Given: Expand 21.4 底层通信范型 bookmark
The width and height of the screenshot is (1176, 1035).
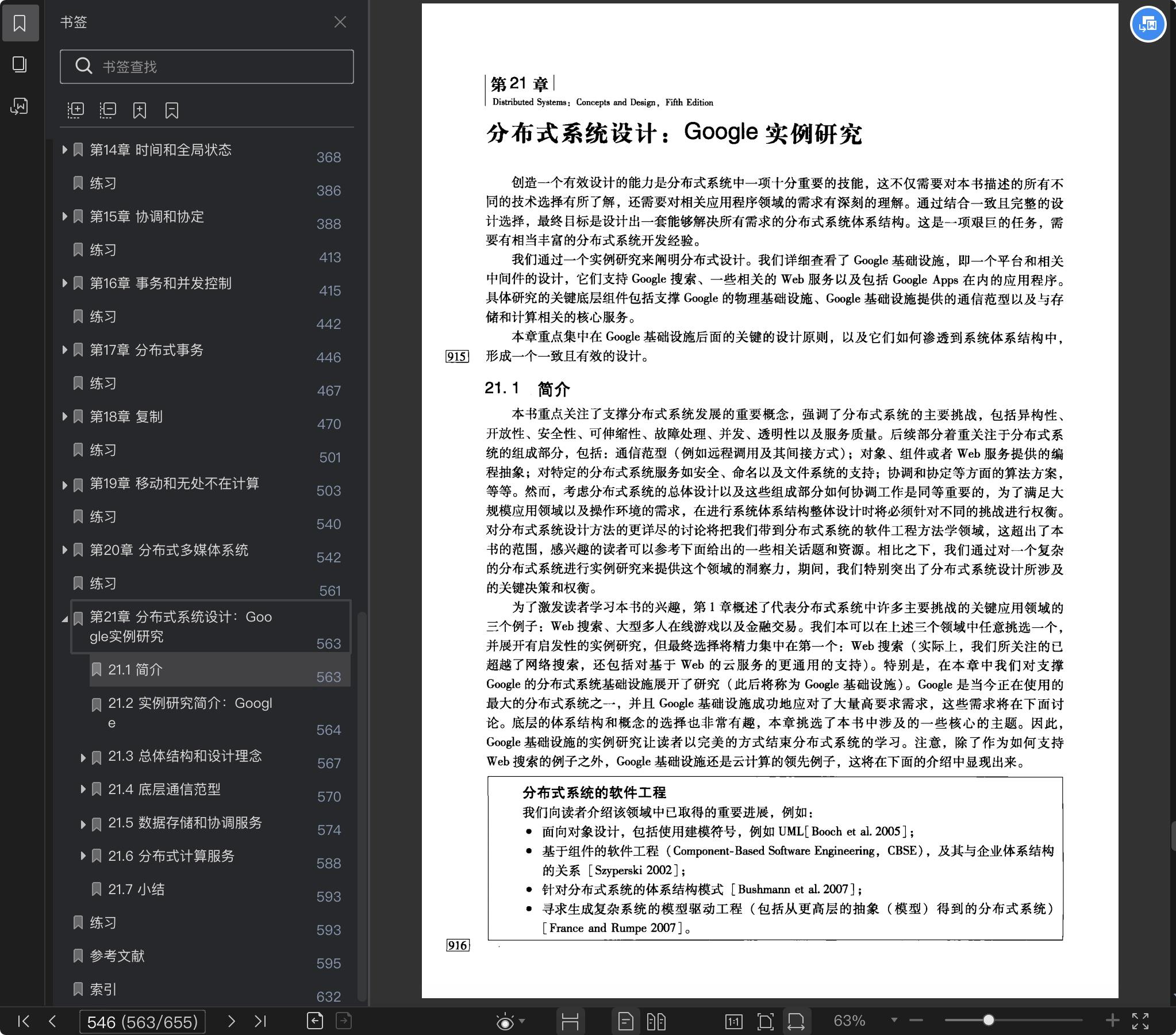Looking at the screenshot, I should coord(83,790).
